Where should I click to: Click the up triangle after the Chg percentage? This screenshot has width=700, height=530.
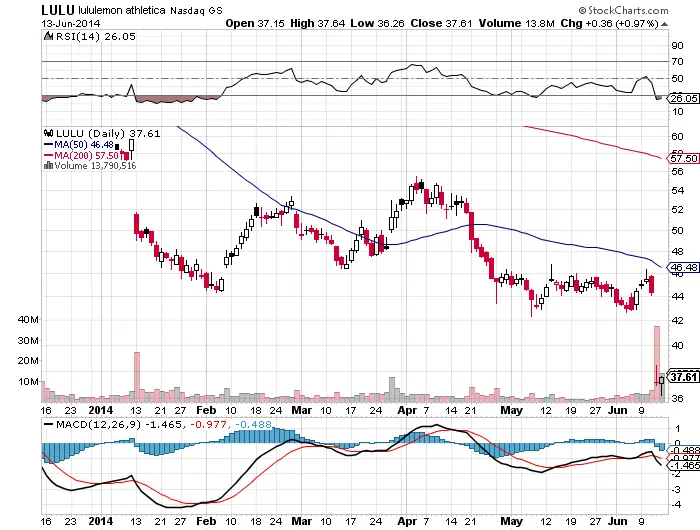tap(665, 24)
